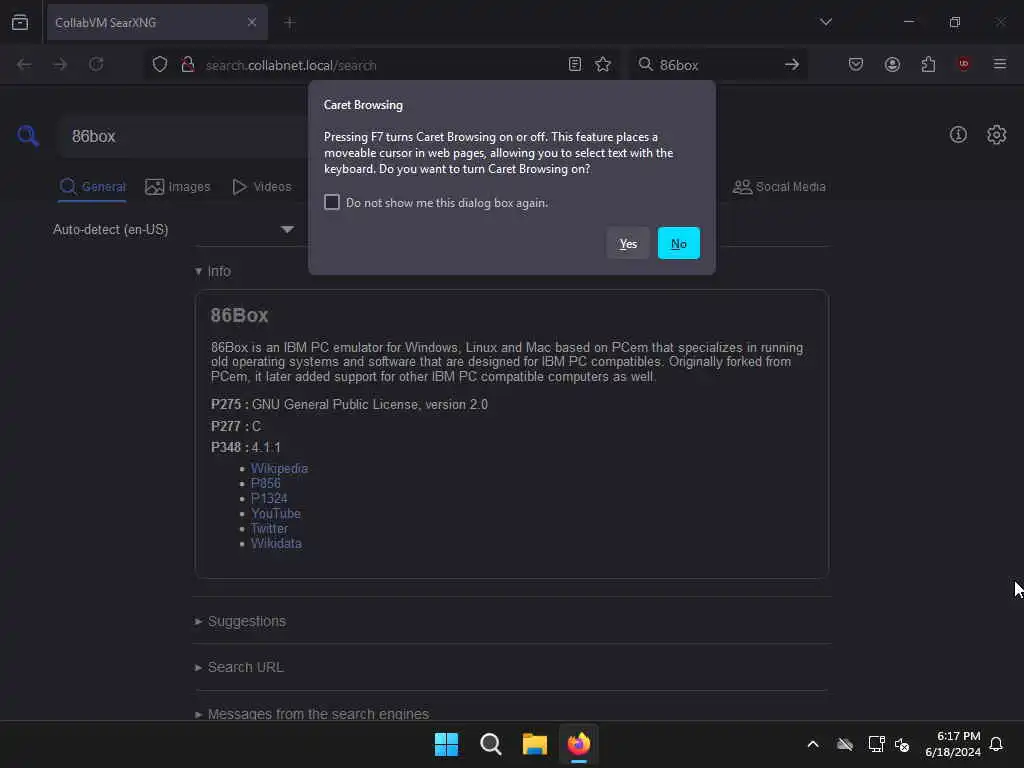The height and width of the screenshot is (768, 1024).
Task: Open the Twitter link for 86Box
Action: point(269,528)
